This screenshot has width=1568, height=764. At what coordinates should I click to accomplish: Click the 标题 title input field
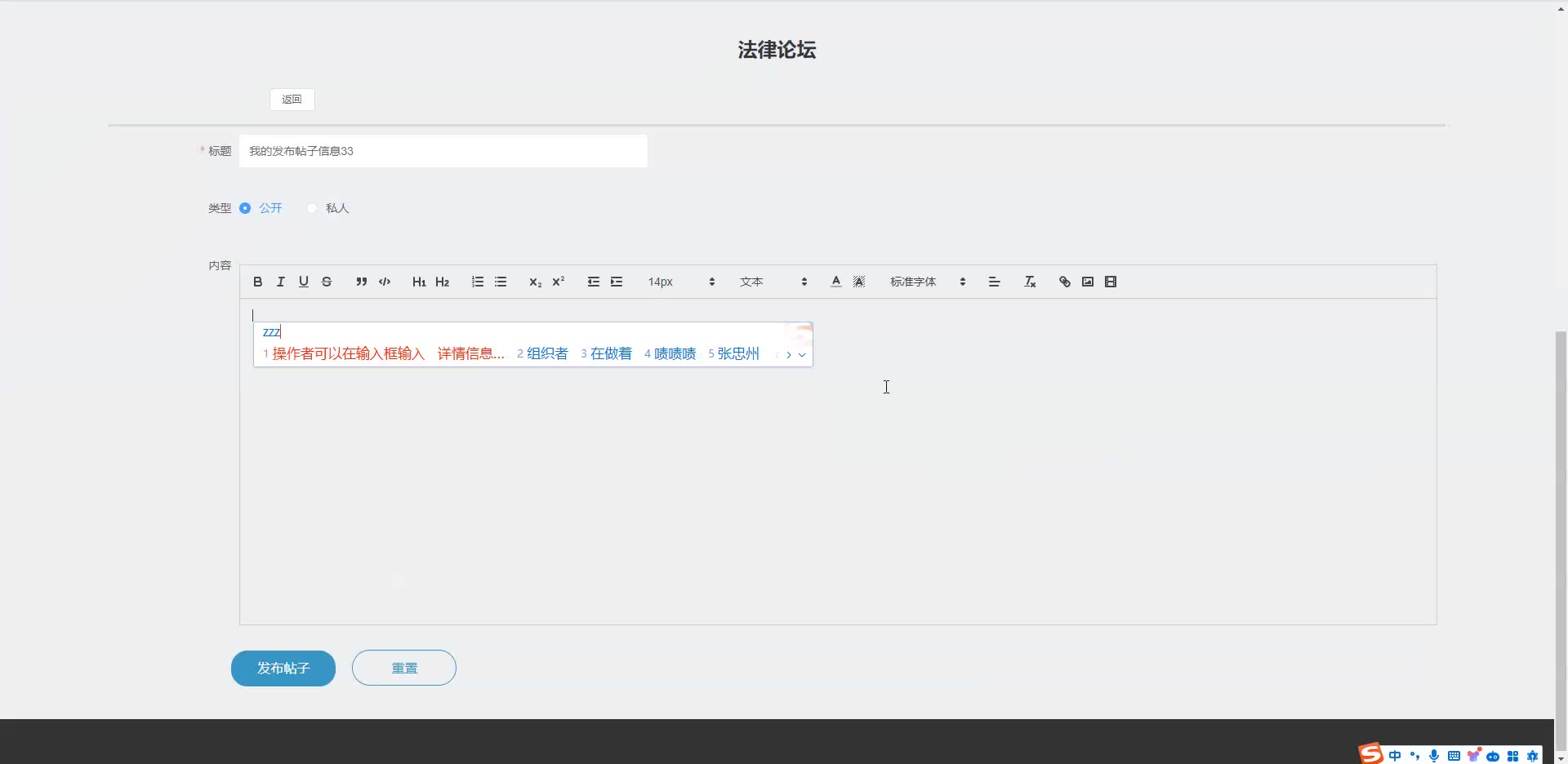[443, 151]
